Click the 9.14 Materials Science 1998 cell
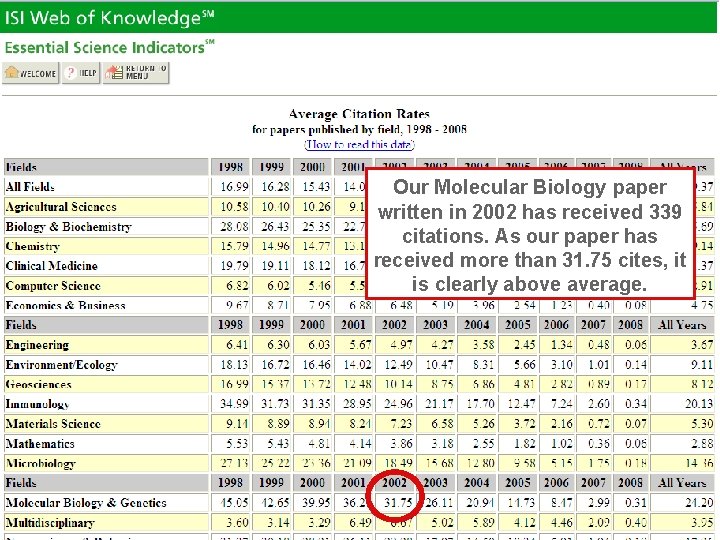This screenshot has width=720, height=540. (231, 424)
